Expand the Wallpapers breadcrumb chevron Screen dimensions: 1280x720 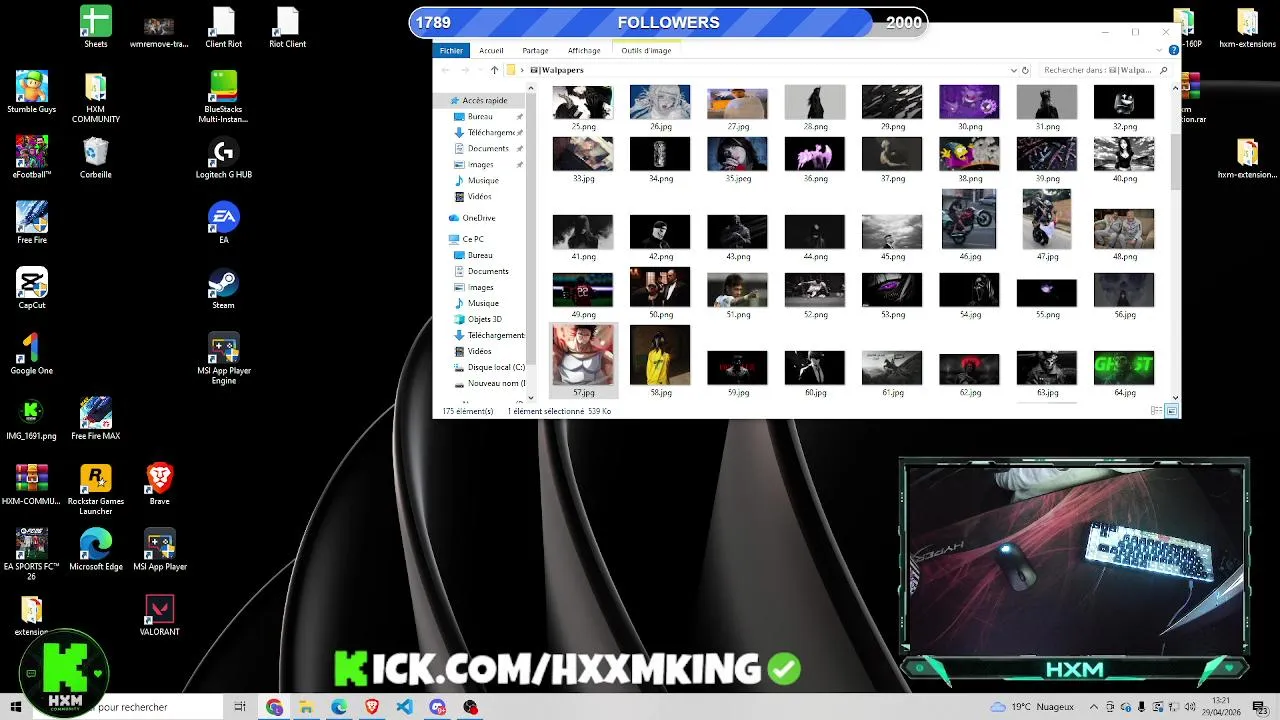tap(522, 70)
